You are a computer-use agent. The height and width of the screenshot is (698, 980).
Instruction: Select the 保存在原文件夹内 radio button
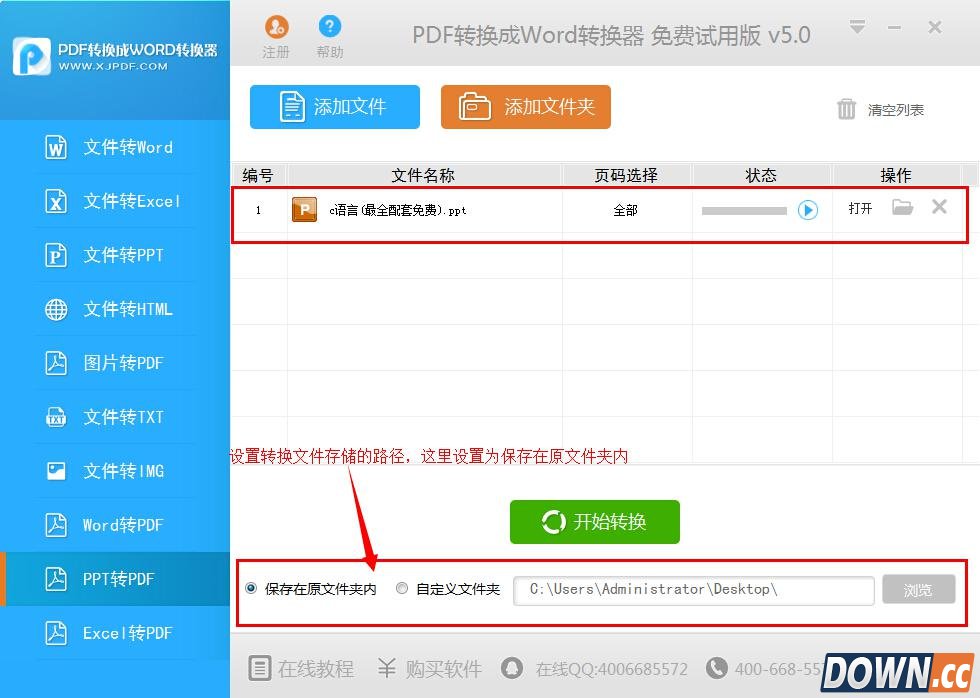point(250,589)
